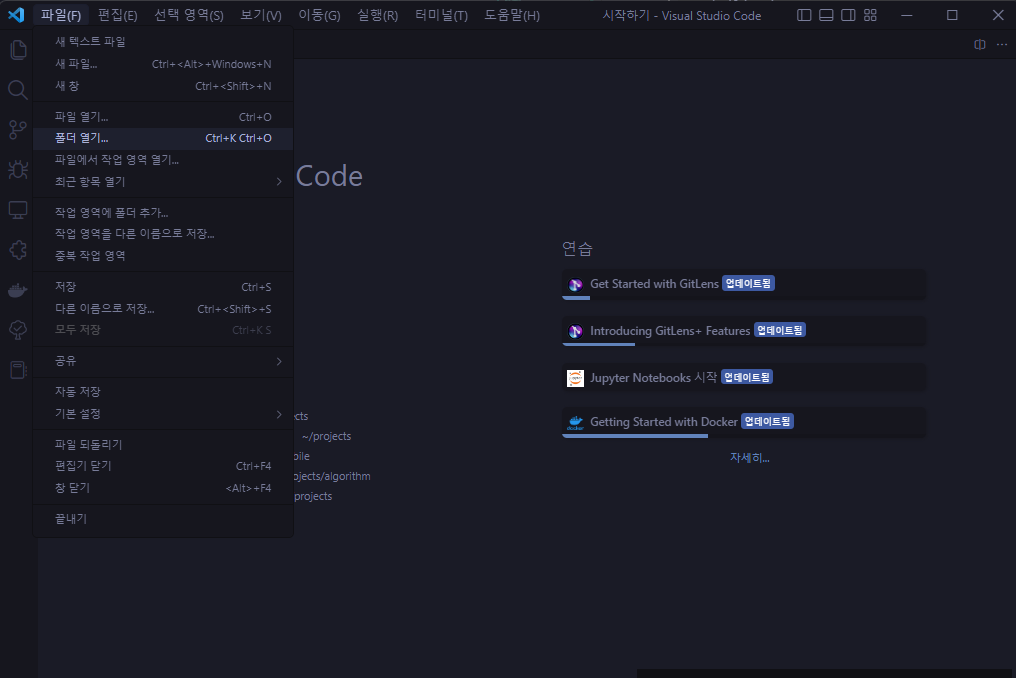
Task: Open the 도움말(H) menu
Action: (x=512, y=15)
